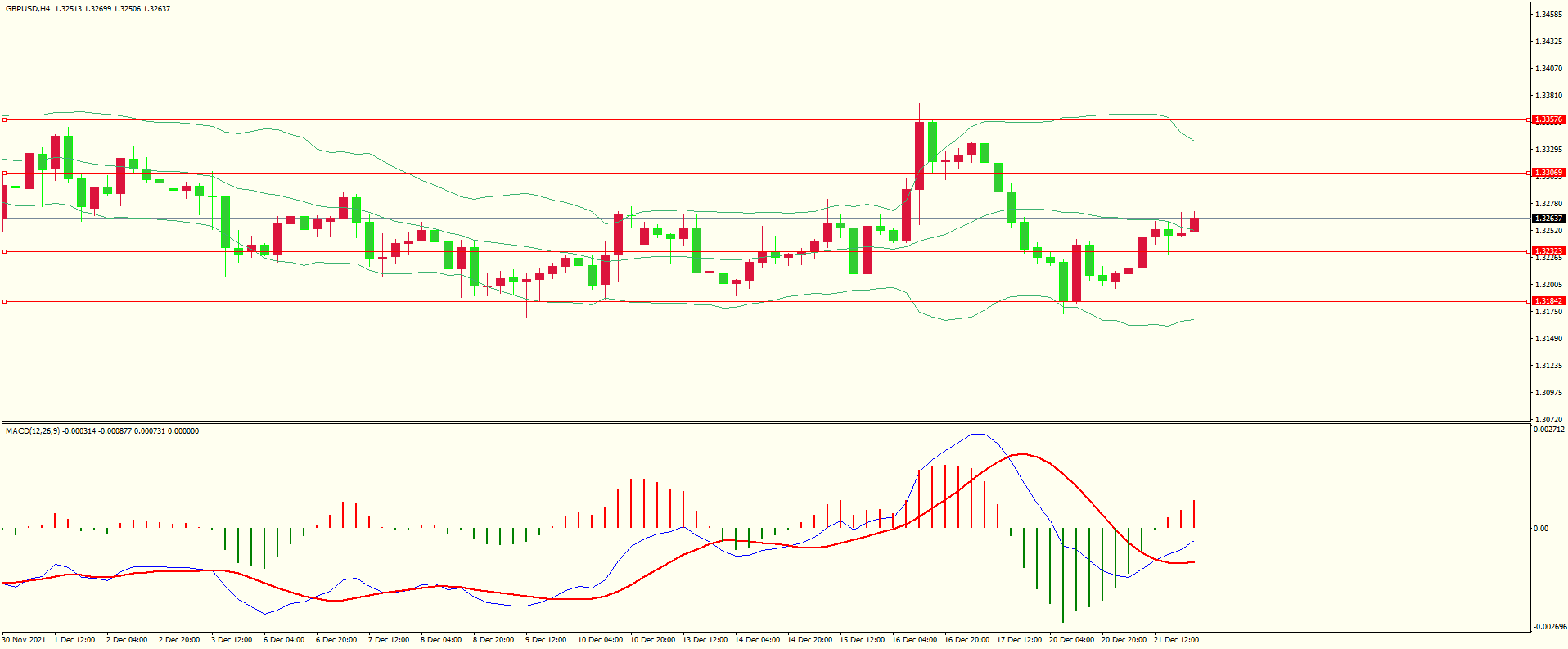This screenshot has height=649, width=1568.
Task: Click the 15 Dec 12:00 time label
Action: (x=863, y=640)
